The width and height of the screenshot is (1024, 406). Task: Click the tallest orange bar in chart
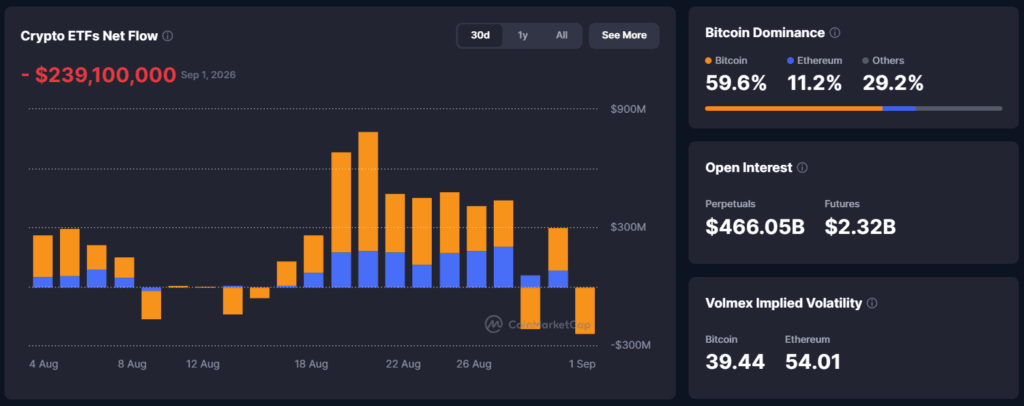click(x=368, y=191)
